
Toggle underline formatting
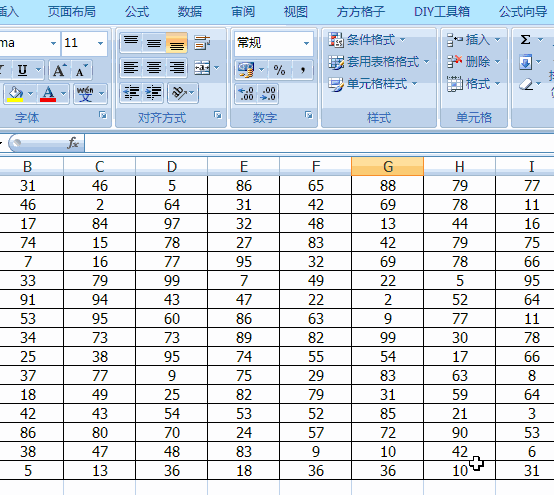click(22, 70)
